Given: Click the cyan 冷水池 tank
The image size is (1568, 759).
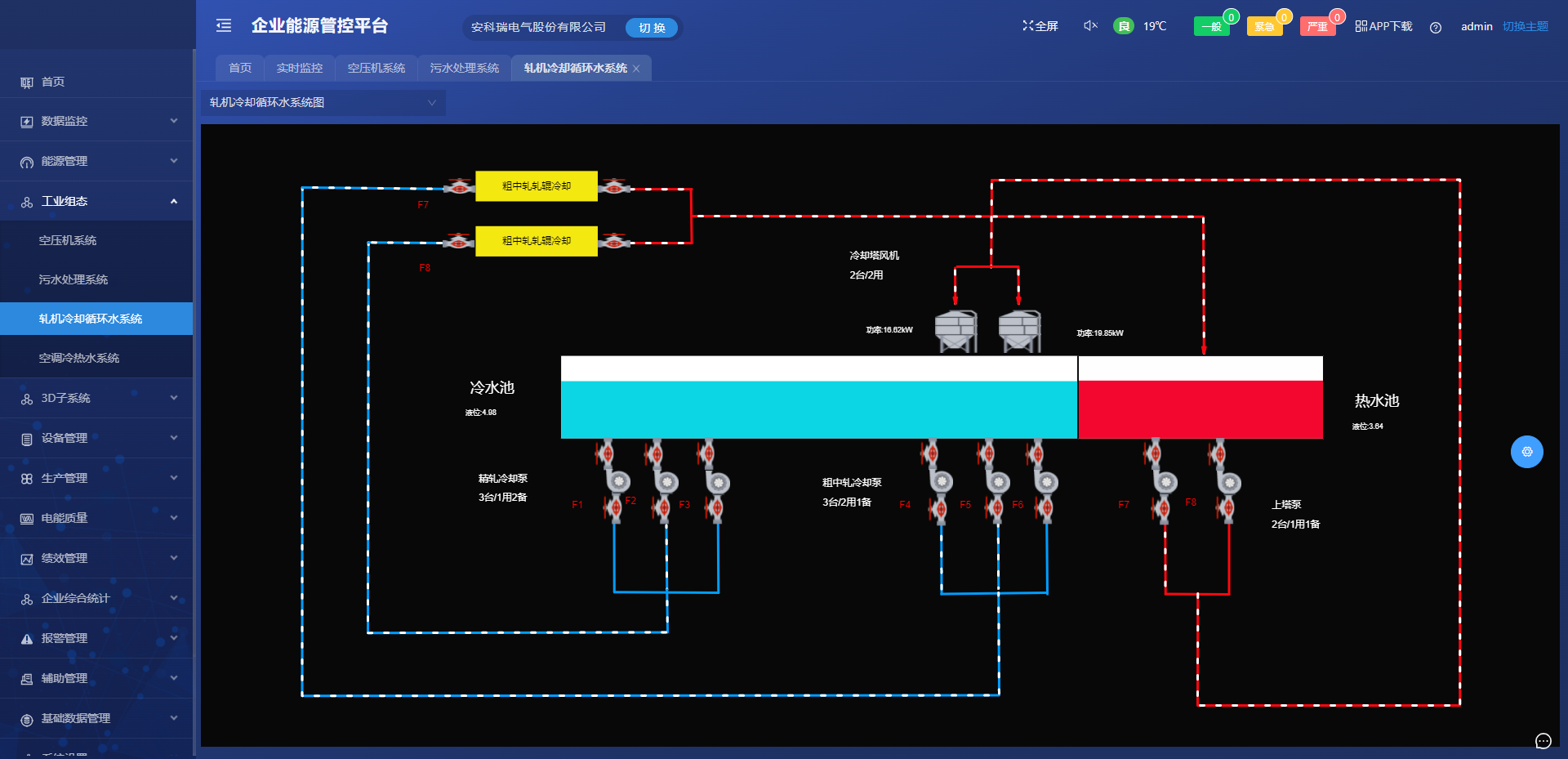Looking at the screenshot, I should point(819,397).
